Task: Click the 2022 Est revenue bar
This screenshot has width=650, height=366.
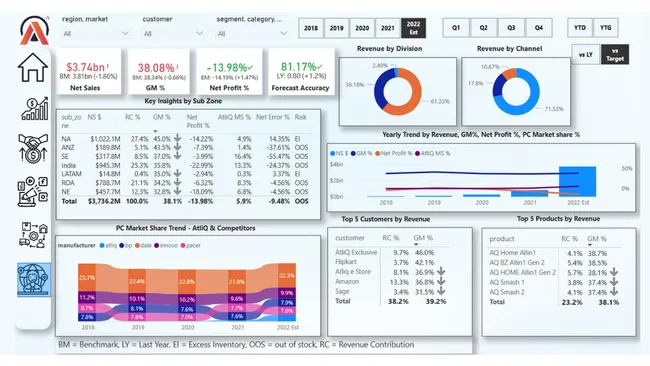Action: [577, 182]
